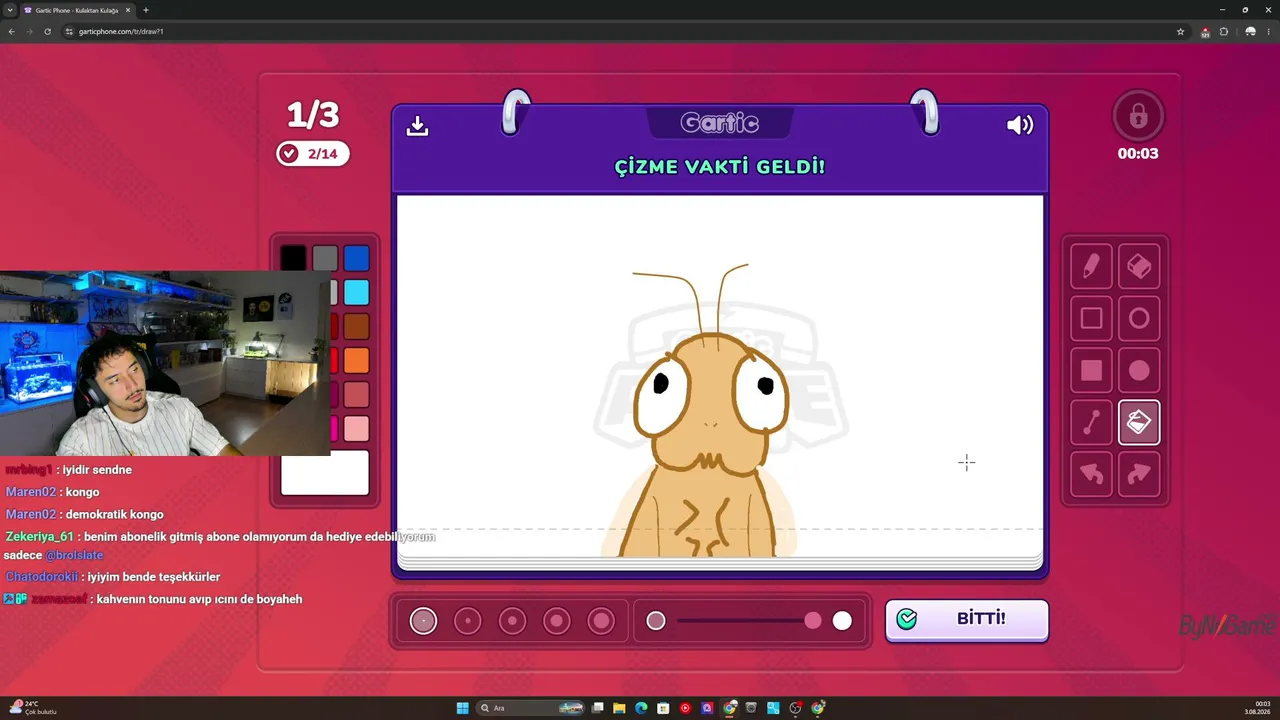The width and height of the screenshot is (1280, 720).
Task: Redo the last undone stroke
Action: (x=1139, y=474)
